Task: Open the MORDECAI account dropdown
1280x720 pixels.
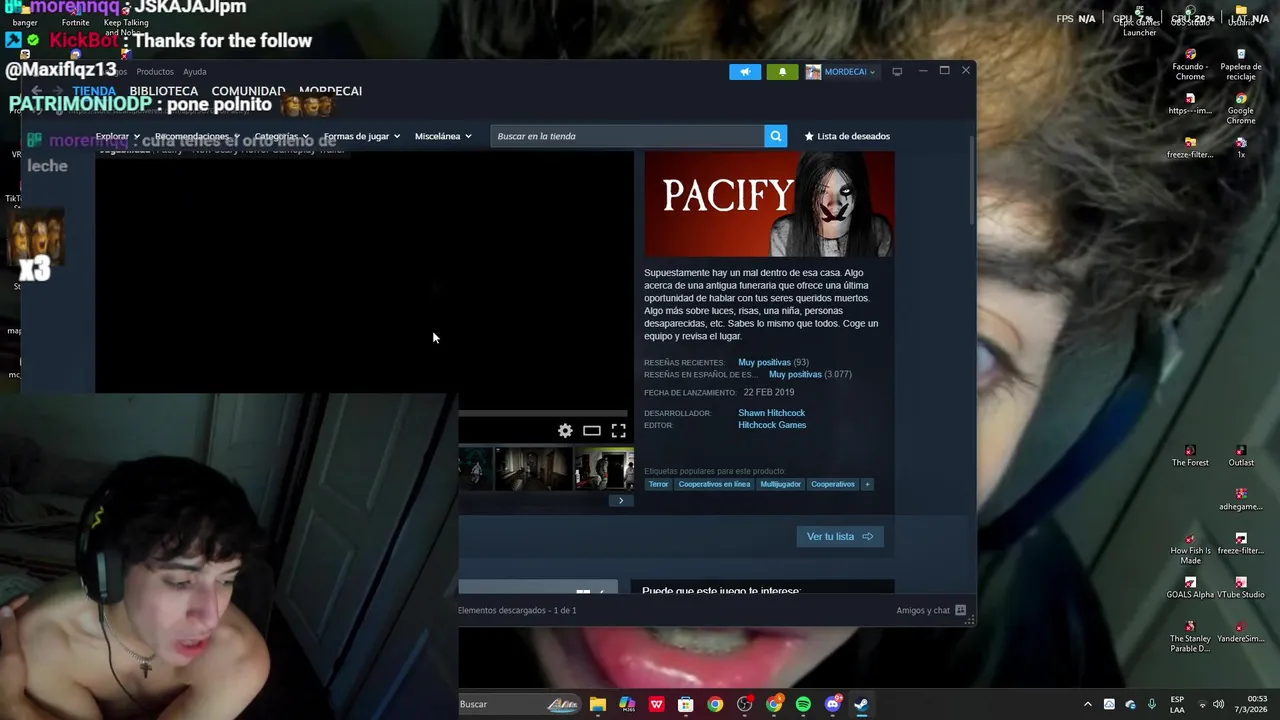Action: coord(841,71)
